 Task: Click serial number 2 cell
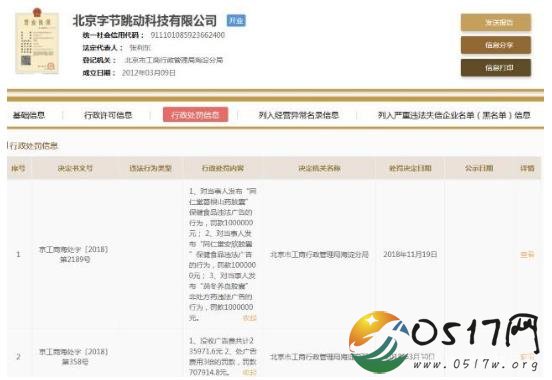coord(18,357)
